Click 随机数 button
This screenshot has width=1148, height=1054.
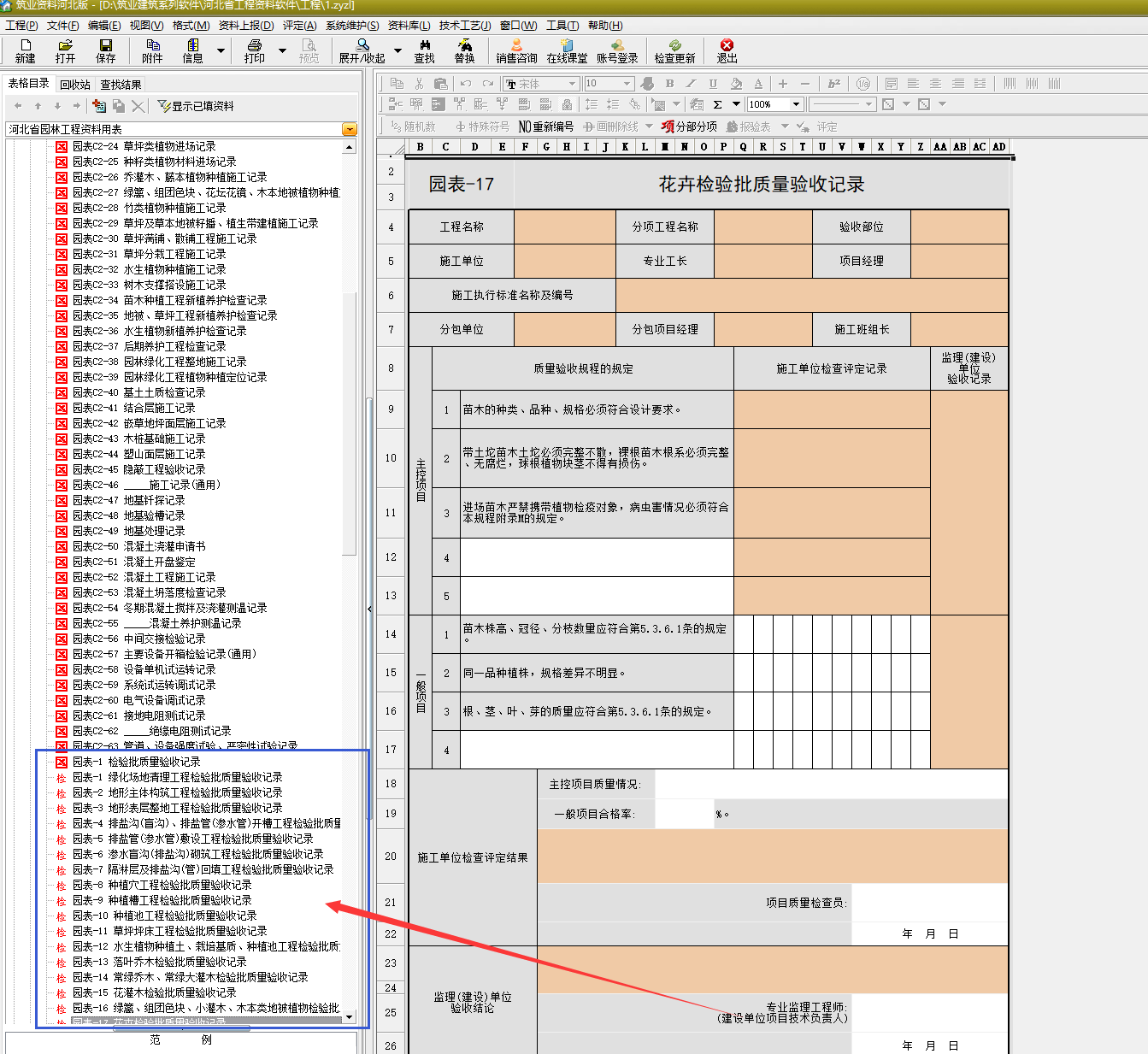tap(413, 127)
